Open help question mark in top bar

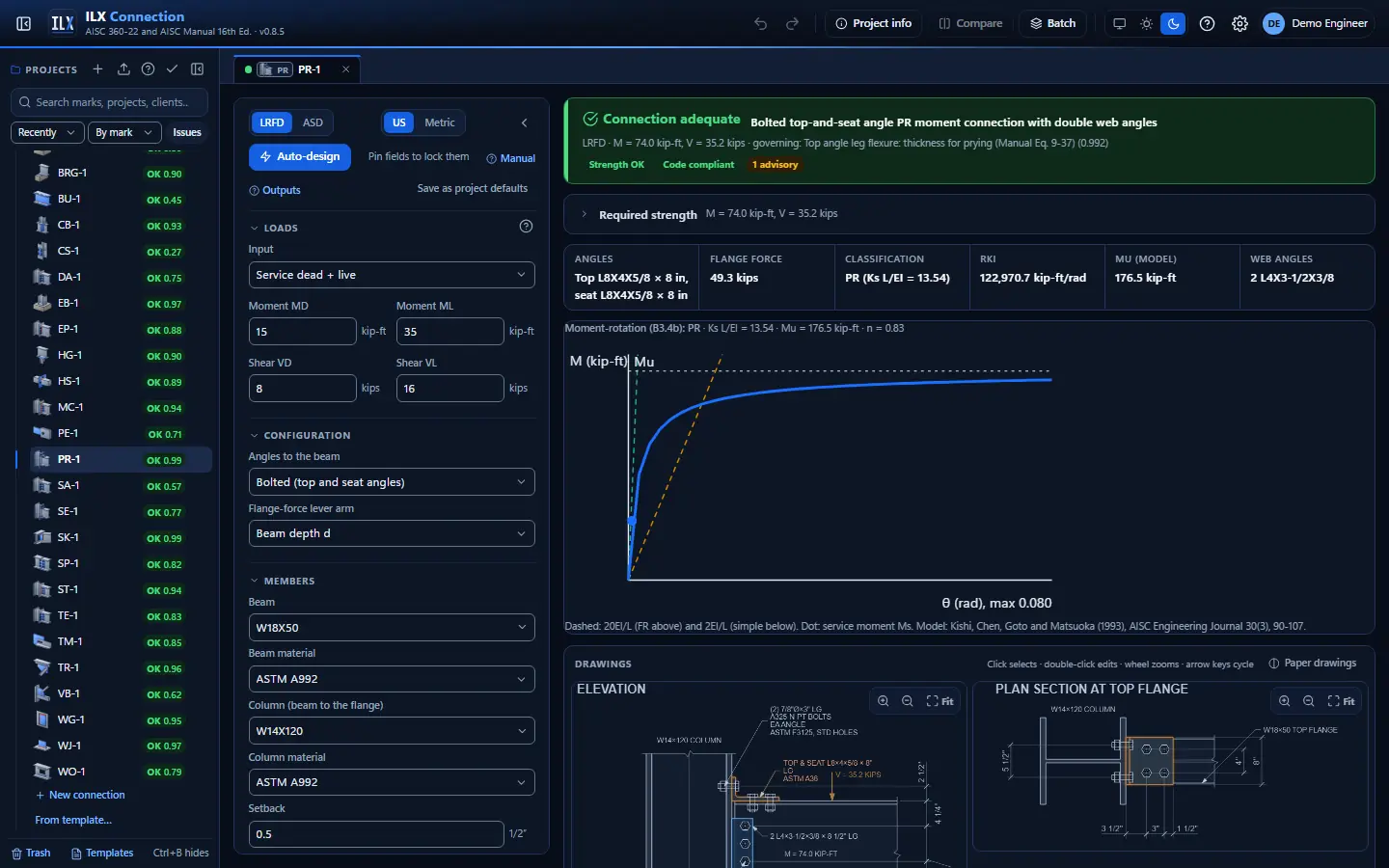1207,23
